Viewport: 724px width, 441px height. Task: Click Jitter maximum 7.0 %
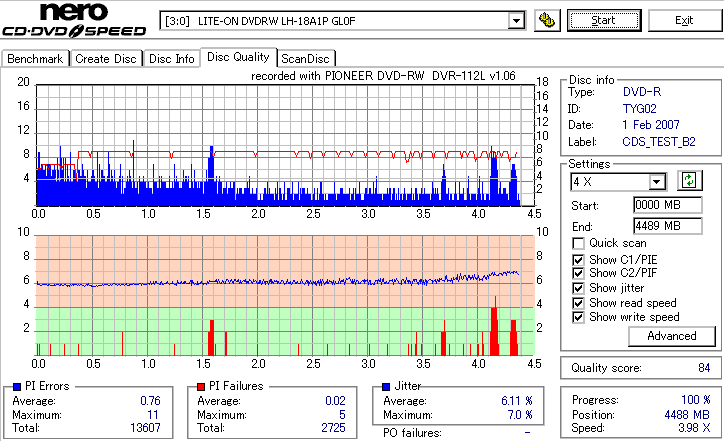[520, 415]
